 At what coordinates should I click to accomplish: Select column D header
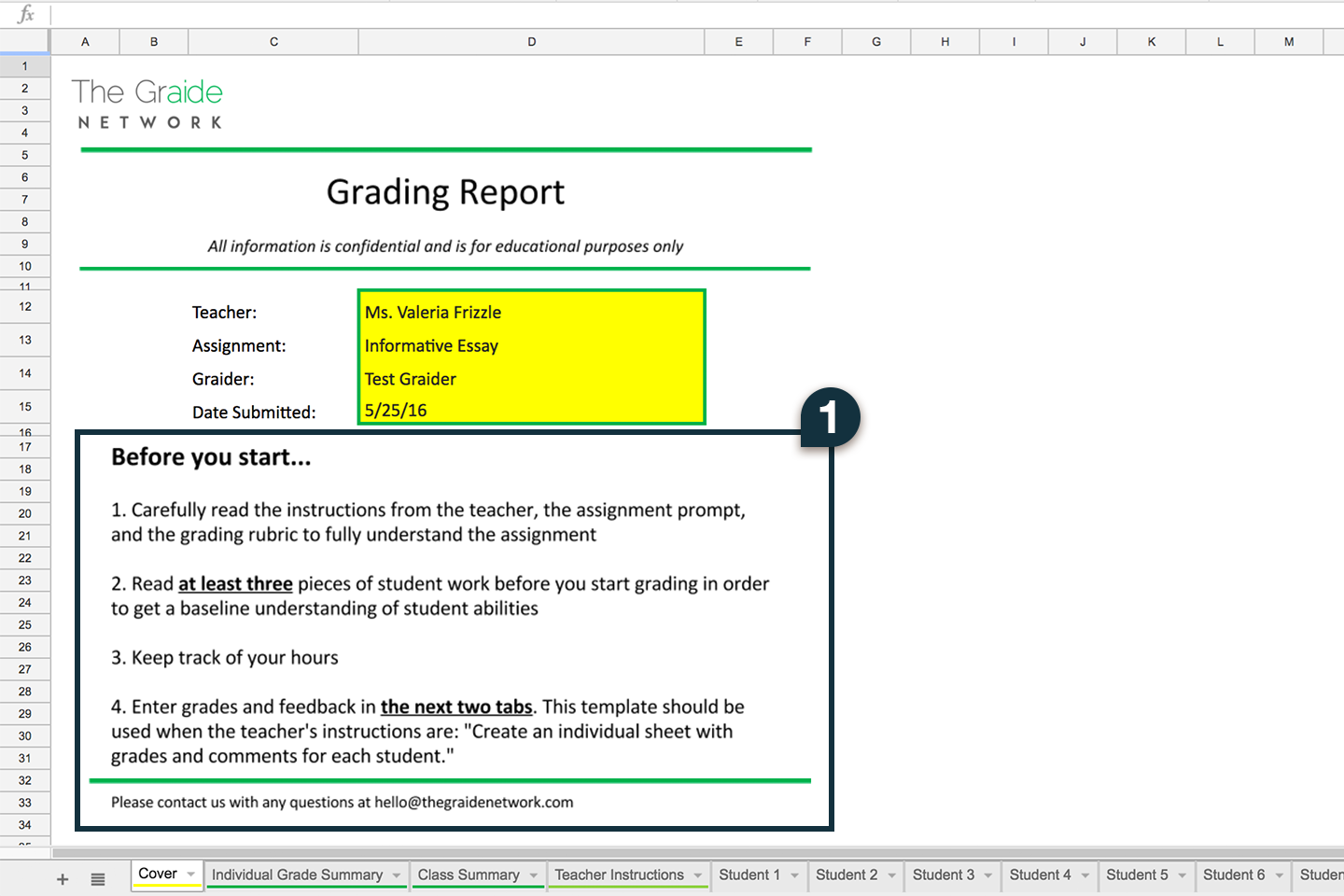(531, 42)
